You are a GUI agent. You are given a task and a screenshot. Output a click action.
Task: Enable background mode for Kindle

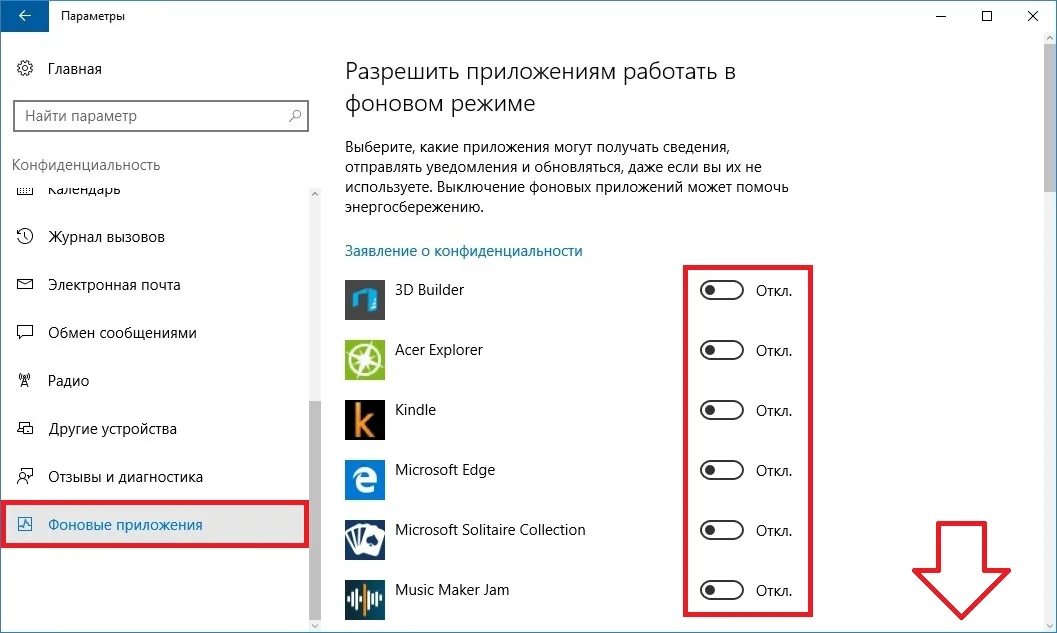tap(721, 411)
